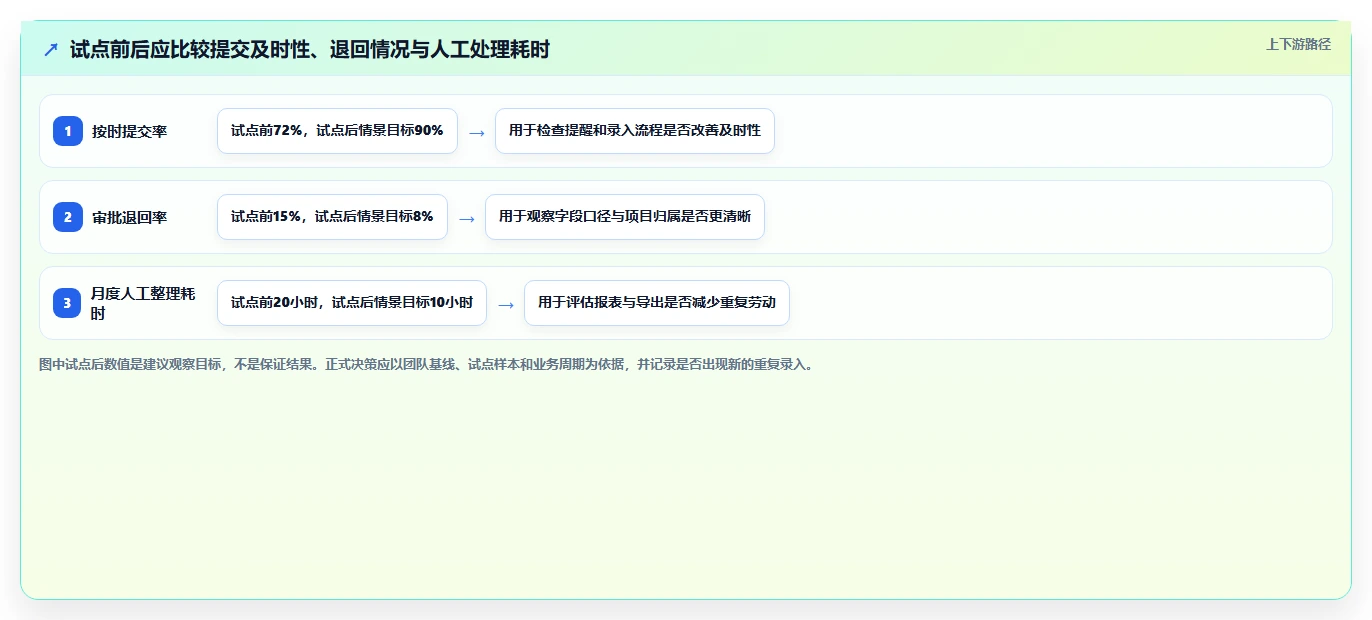This screenshot has width=1372, height=620.
Task: Click the 用于检查提醒和录入流程是否改善及时性 box
Action: [x=635, y=131]
